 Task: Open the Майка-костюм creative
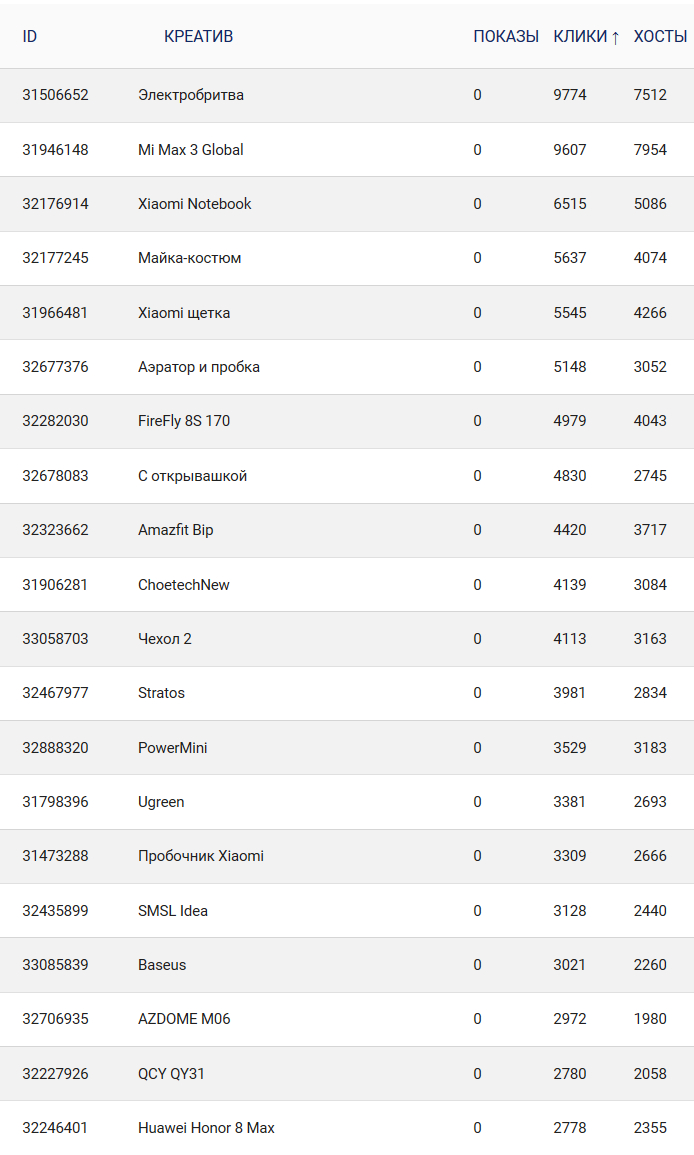tap(190, 258)
